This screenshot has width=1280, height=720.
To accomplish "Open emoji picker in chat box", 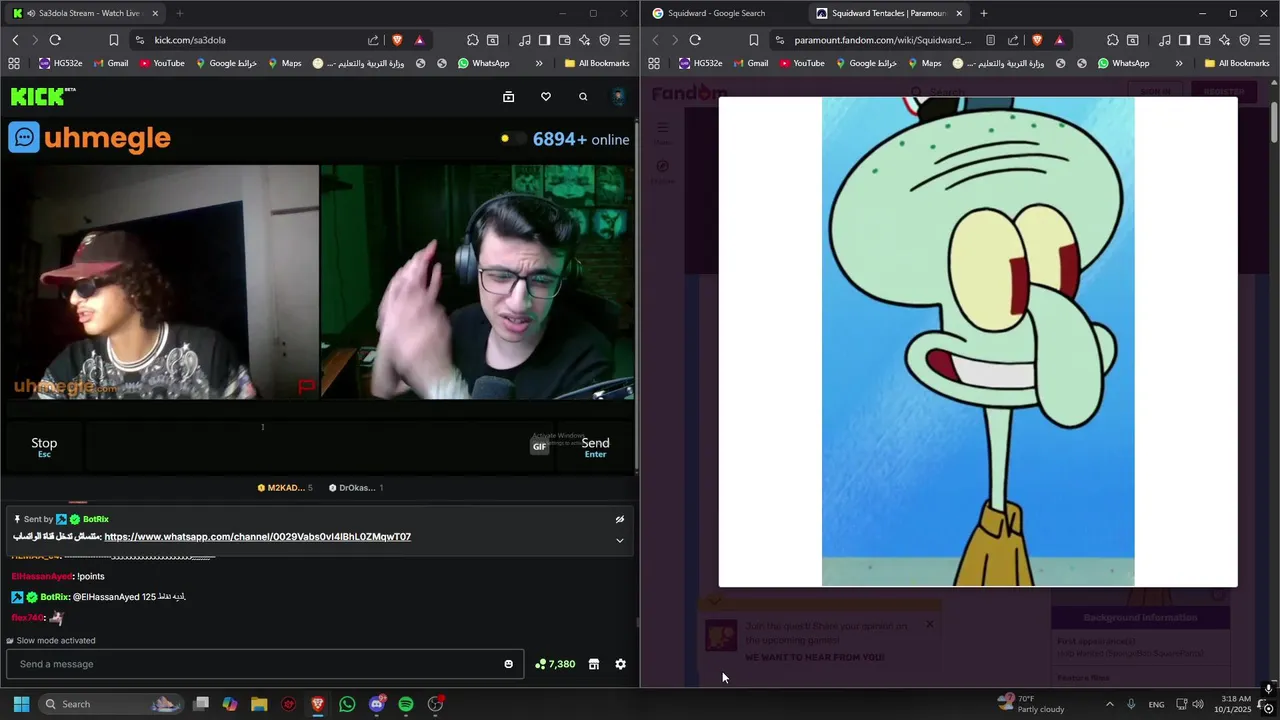I will pyautogui.click(x=508, y=664).
